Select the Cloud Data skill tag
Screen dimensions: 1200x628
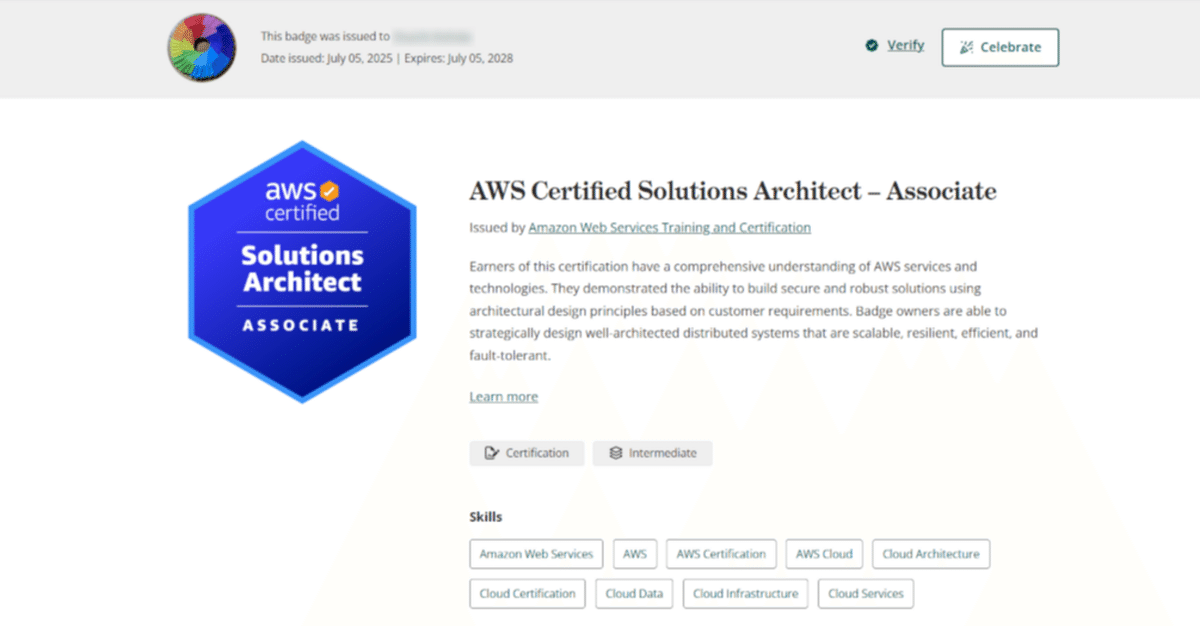pos(635,593)
